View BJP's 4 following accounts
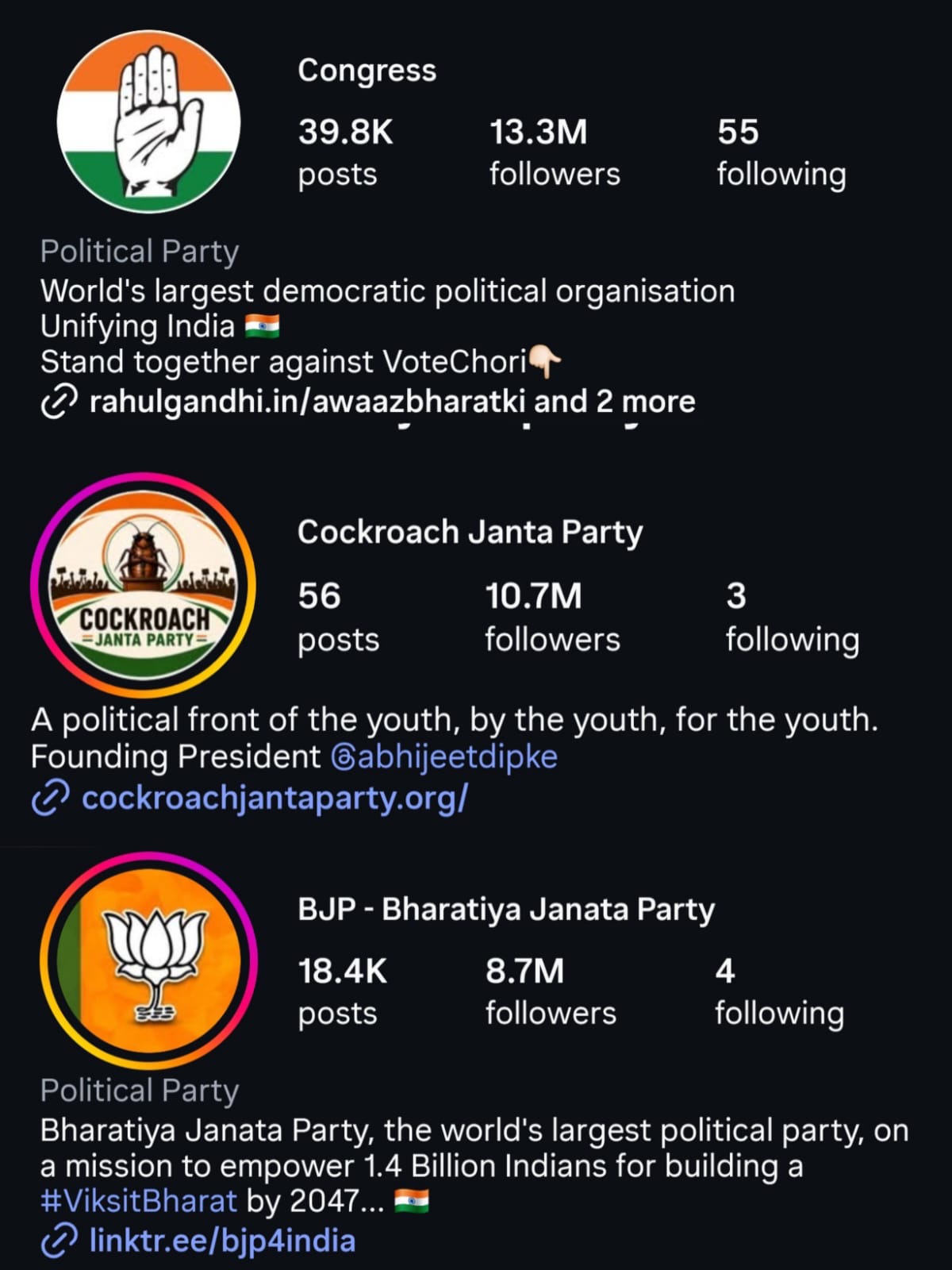The width and height of the screenshot is (952, 1270). click(x=779, y=991)
